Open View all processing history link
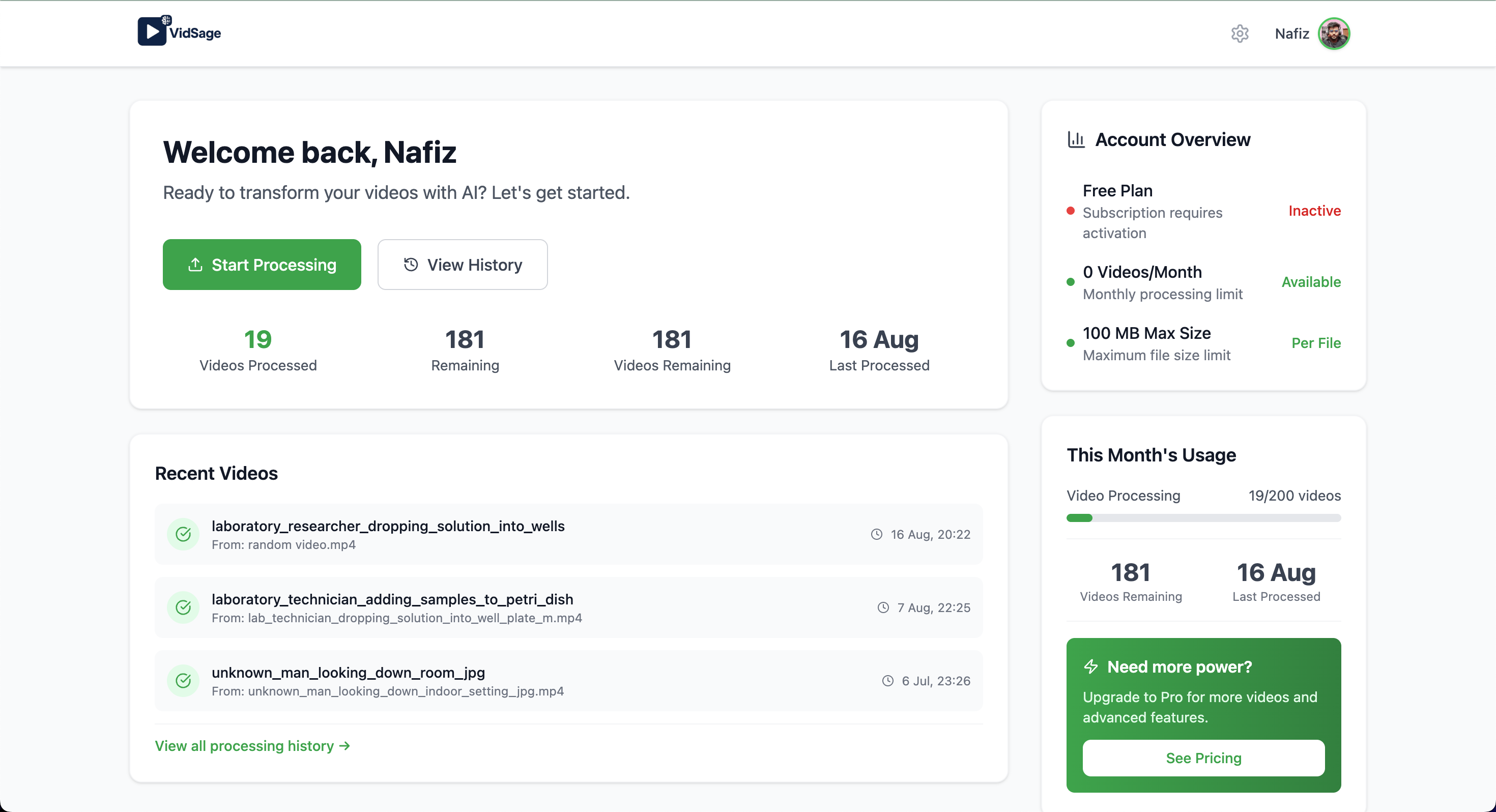This screenshot has height=812, width=1496. pyautogui.click(x=252, y=745)
